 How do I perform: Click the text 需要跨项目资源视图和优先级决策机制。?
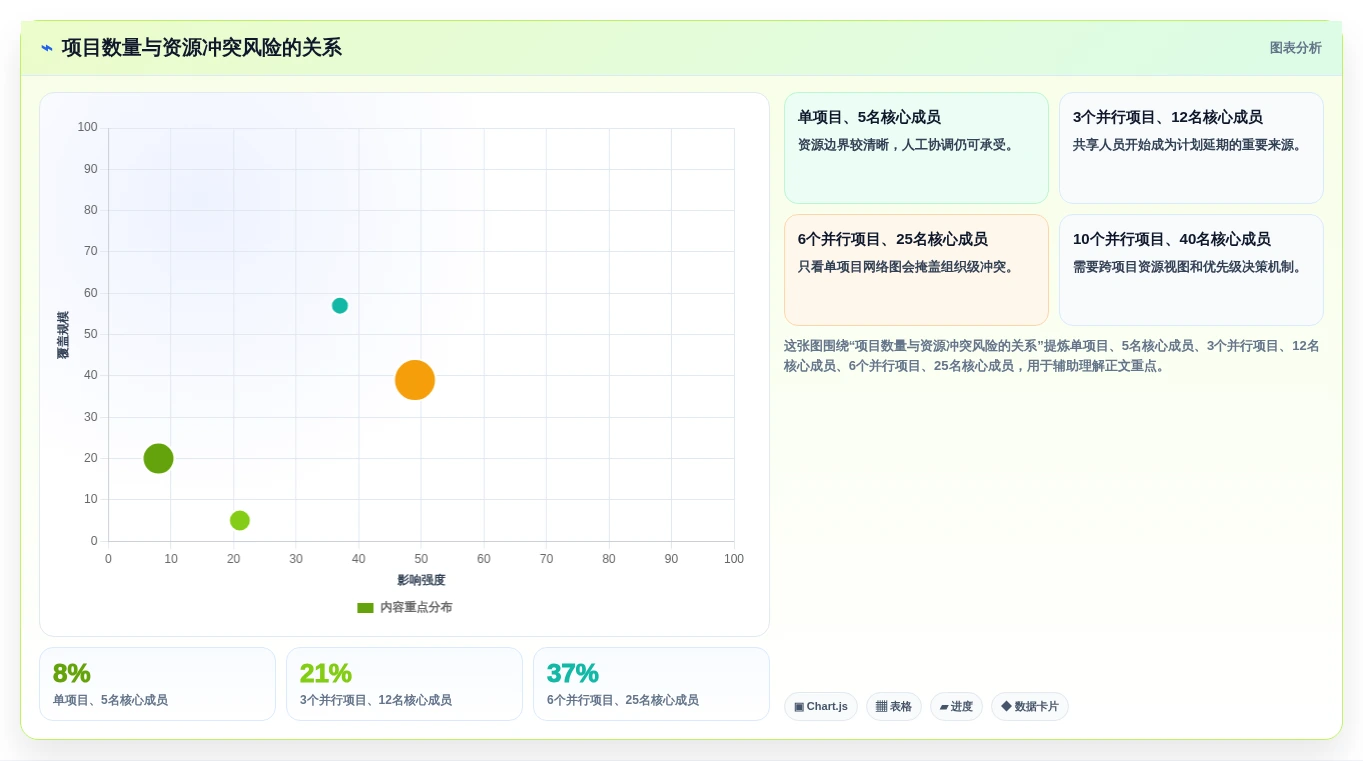click(1190, 267)
